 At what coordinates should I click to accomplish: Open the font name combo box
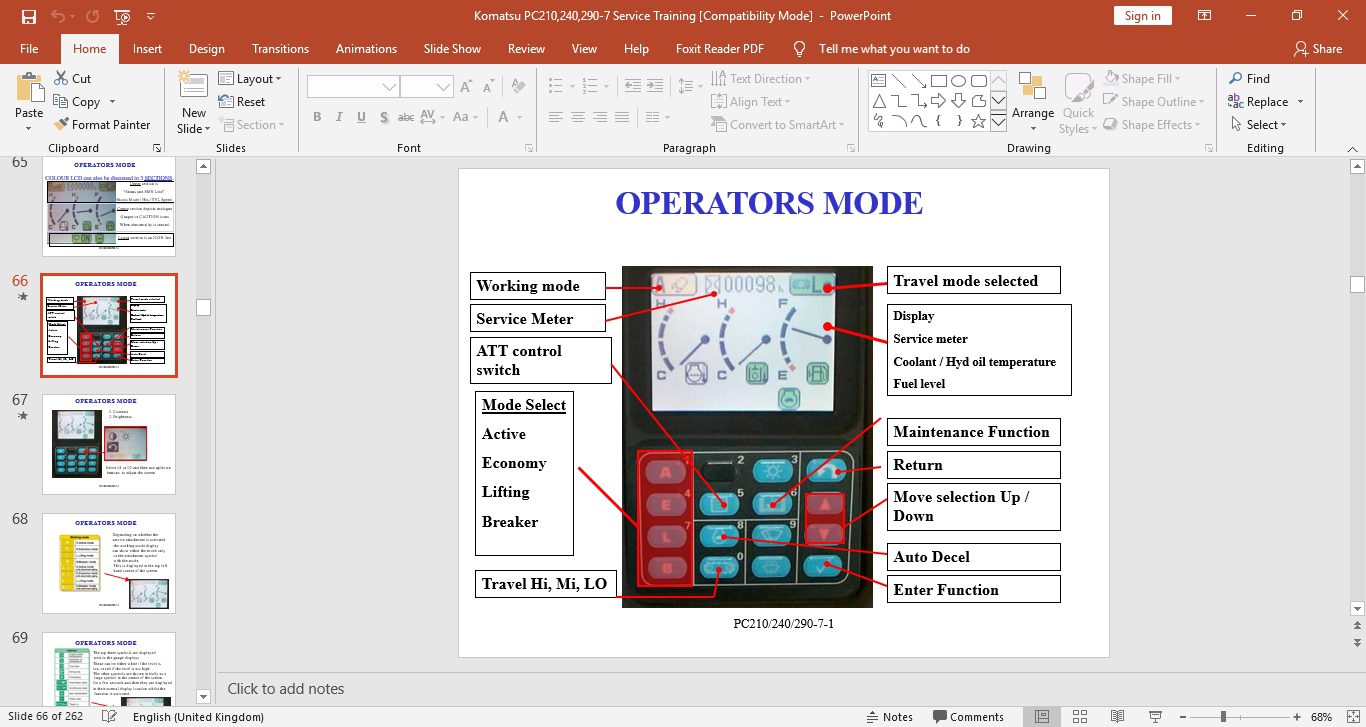[x=353, y=88]
